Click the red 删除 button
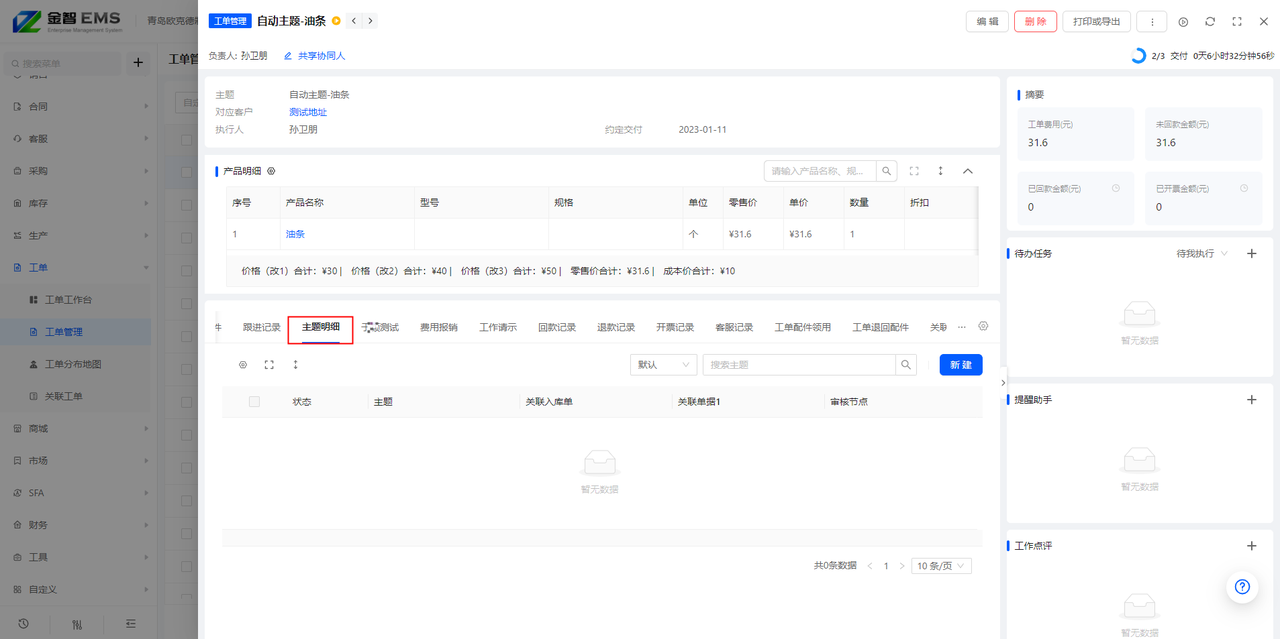 [1035, 22]
